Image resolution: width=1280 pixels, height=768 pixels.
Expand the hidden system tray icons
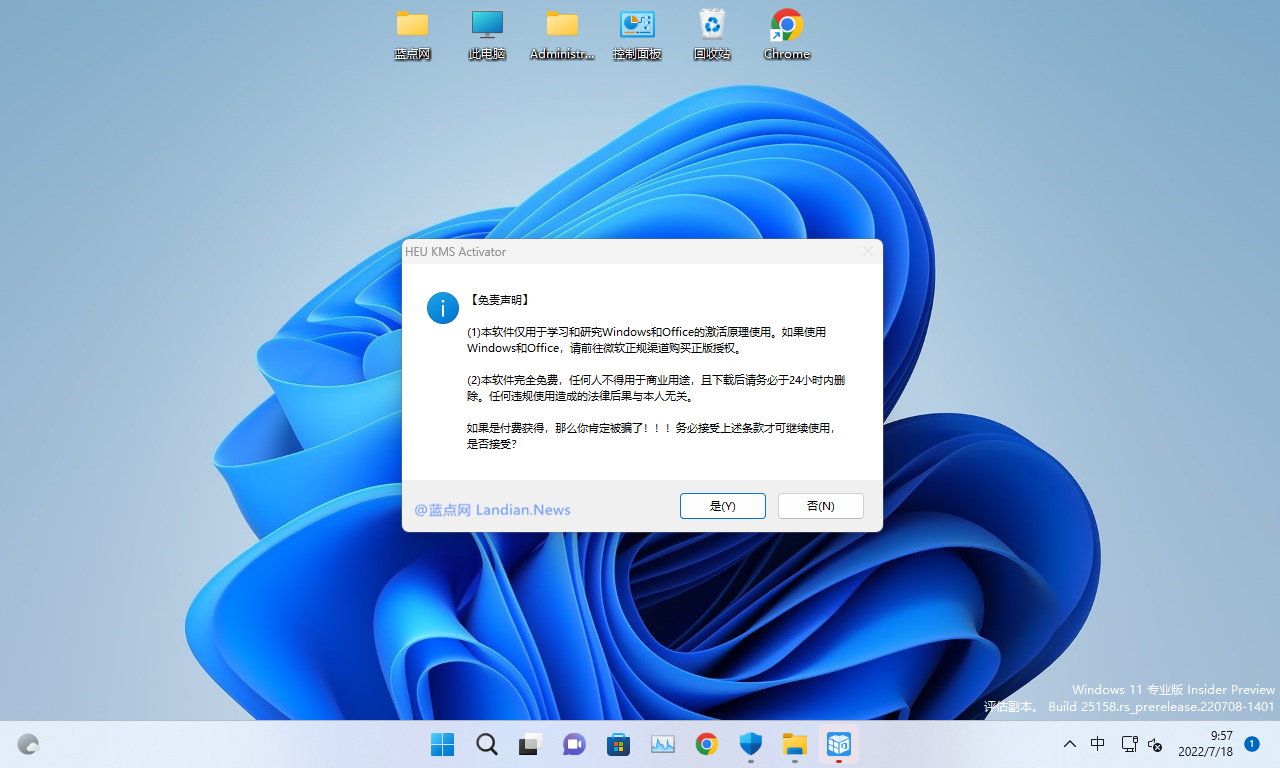pyautogui.click(x=1069, y=744)
